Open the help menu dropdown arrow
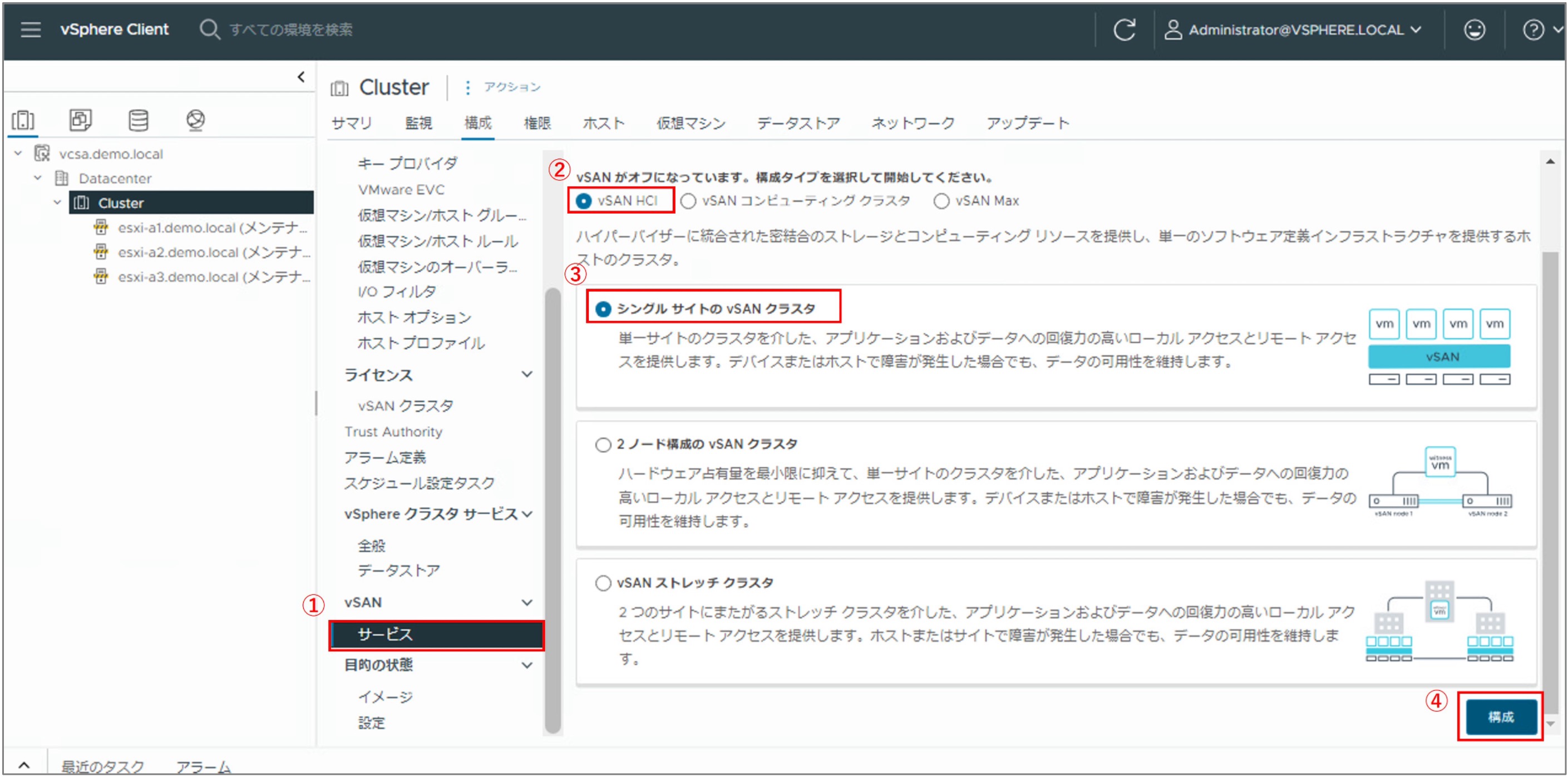 (1557, 29)
